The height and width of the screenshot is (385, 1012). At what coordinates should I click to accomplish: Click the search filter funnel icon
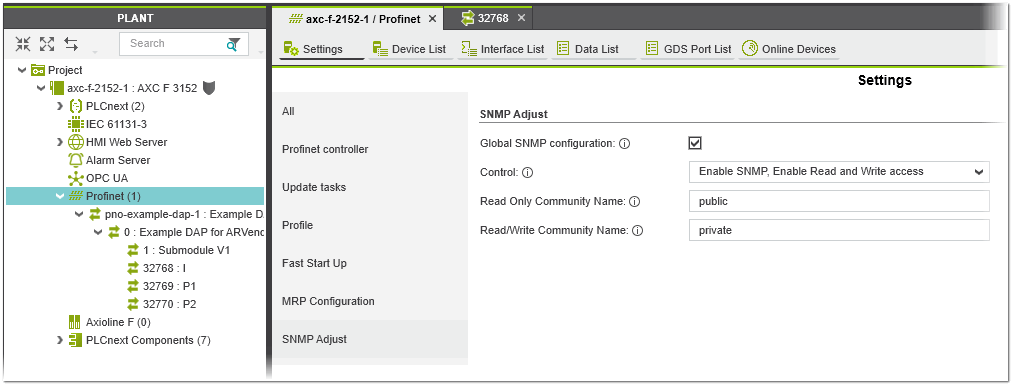coord(233,44)
